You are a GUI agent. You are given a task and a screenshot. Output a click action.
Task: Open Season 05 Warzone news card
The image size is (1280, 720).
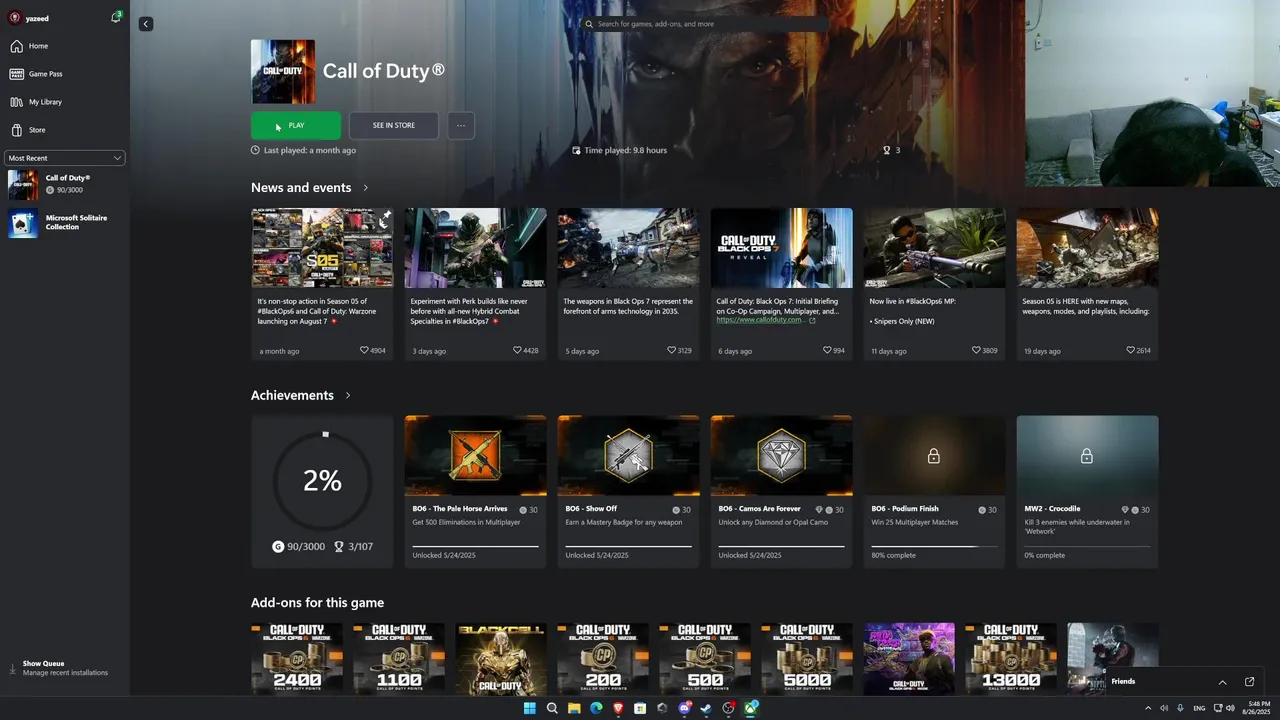pyautogui.click(x=322, y=284)
